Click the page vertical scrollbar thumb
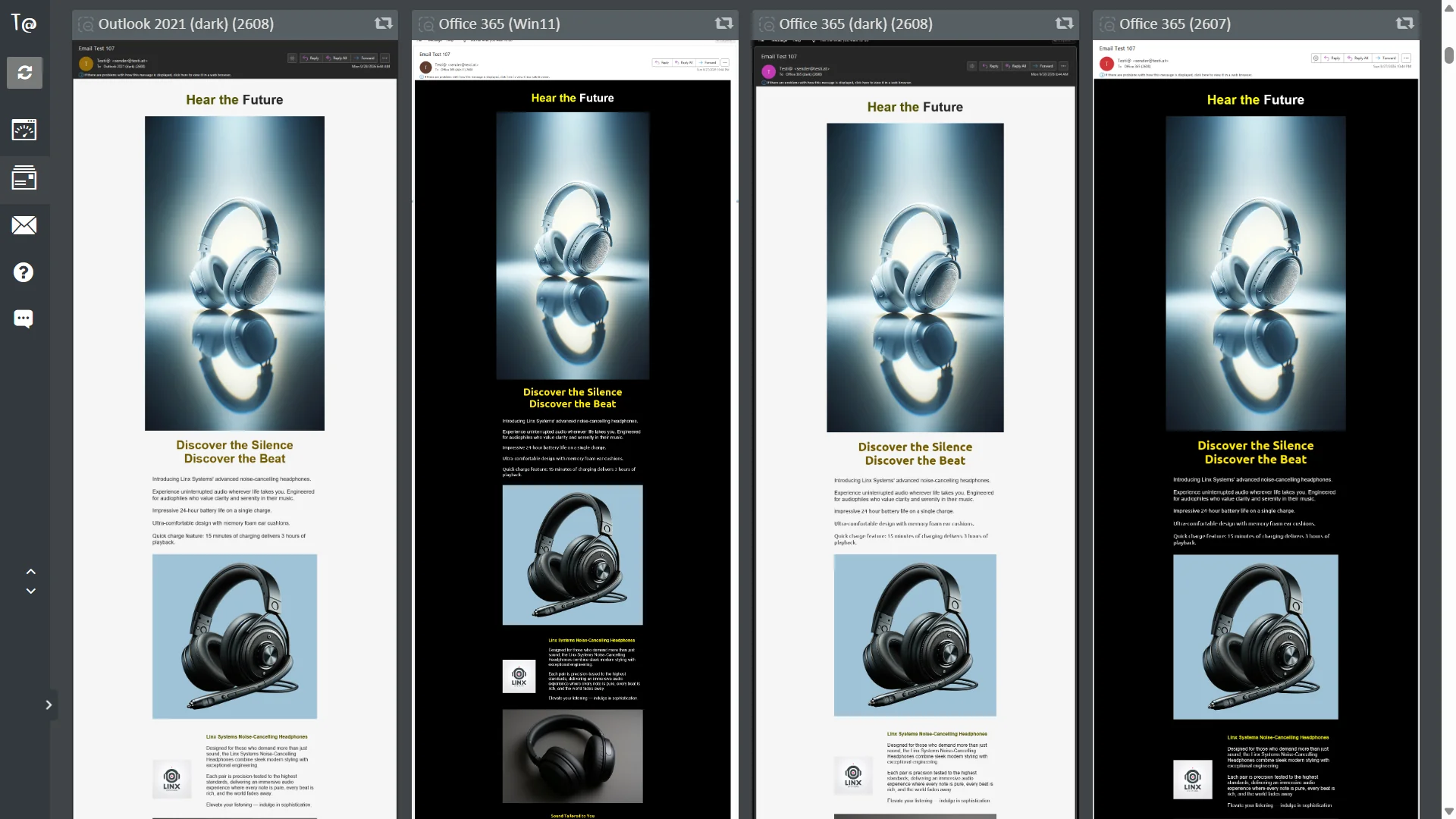Image resolution: width=1456 pixels, height=819 pixels. click(x=1449, y=55)
